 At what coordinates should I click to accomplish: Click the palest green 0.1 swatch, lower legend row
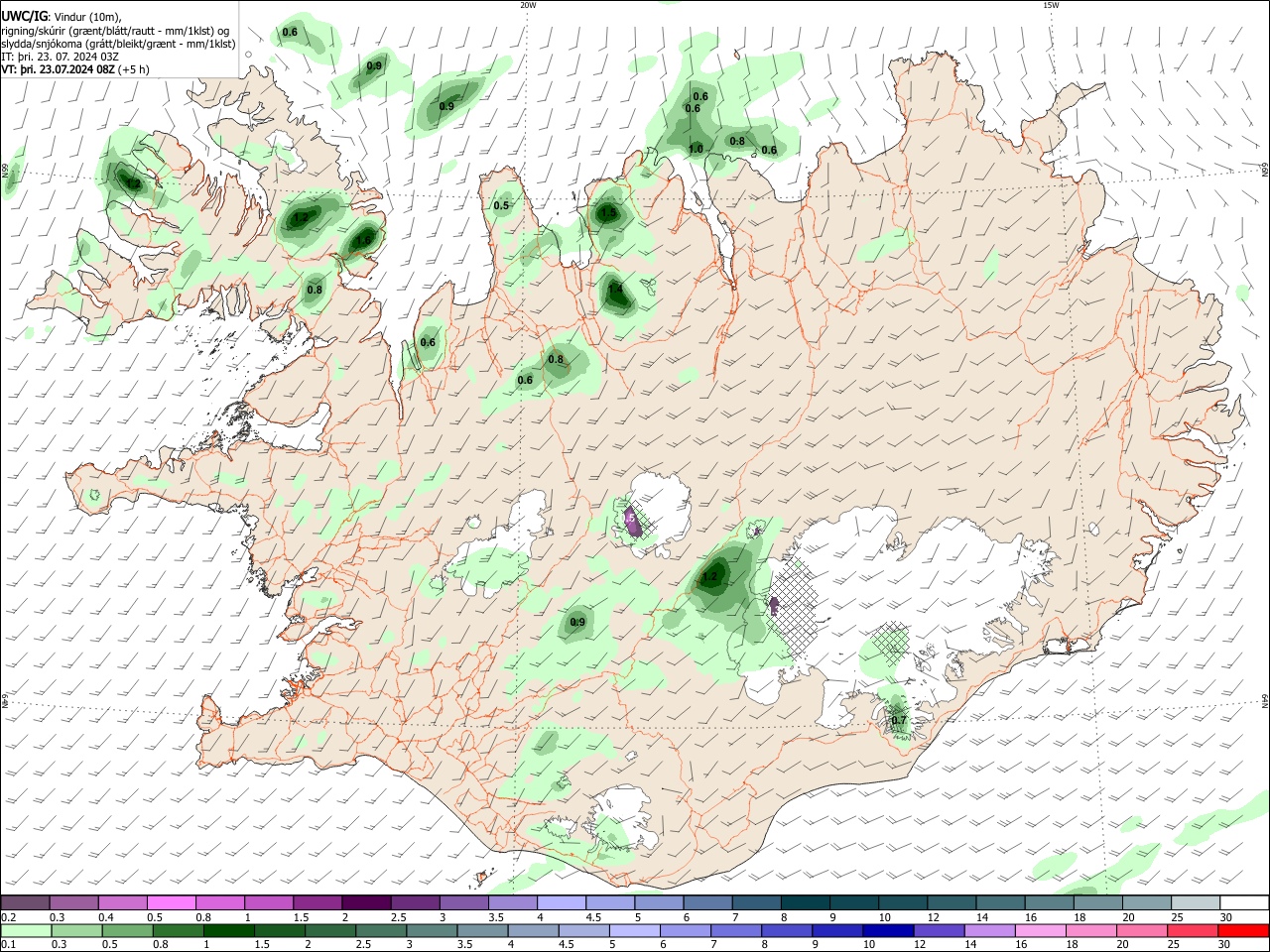26,930
